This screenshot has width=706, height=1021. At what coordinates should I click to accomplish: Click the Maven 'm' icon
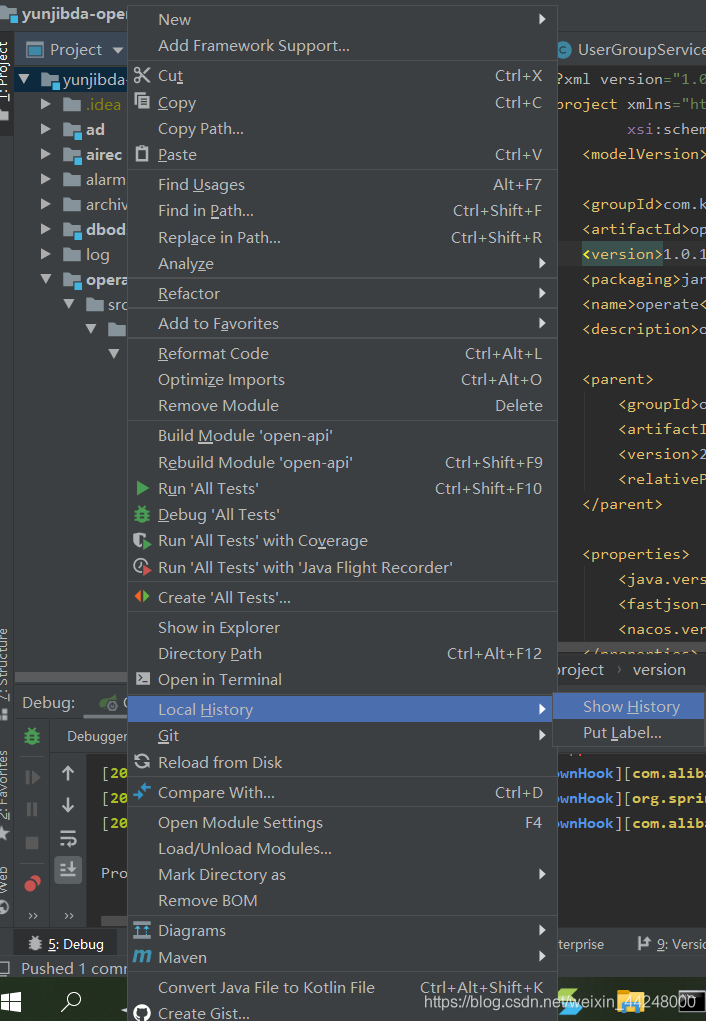(x=142, y=957)
